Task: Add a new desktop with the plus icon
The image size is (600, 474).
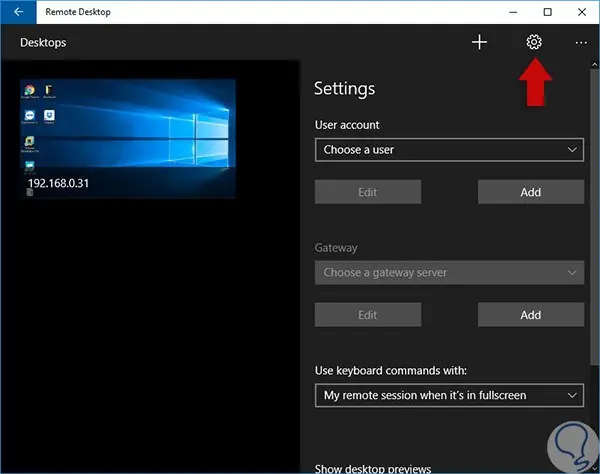Action: click(x=479, y=42)
